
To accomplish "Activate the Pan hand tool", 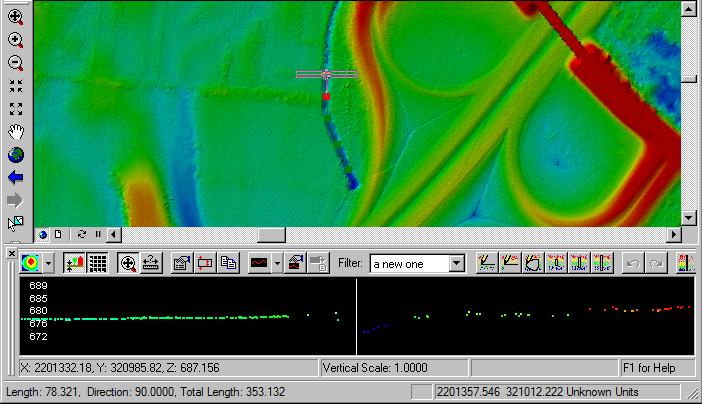I will pos(16,132).
